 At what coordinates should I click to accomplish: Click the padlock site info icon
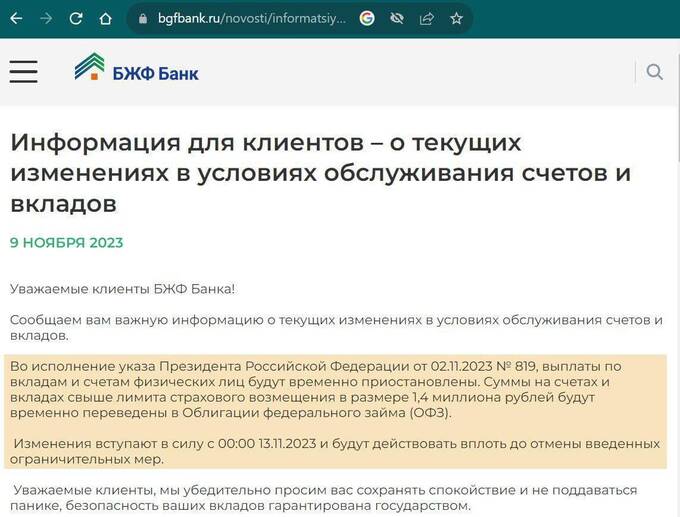[143, 19]
